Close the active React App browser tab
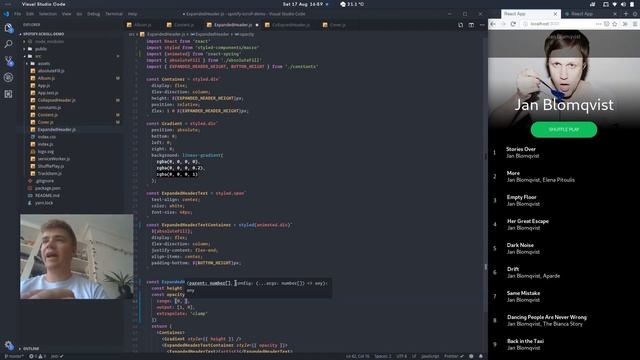Viewport: 640px width, 360px height. pyautogui.click(x=555, y=14)
